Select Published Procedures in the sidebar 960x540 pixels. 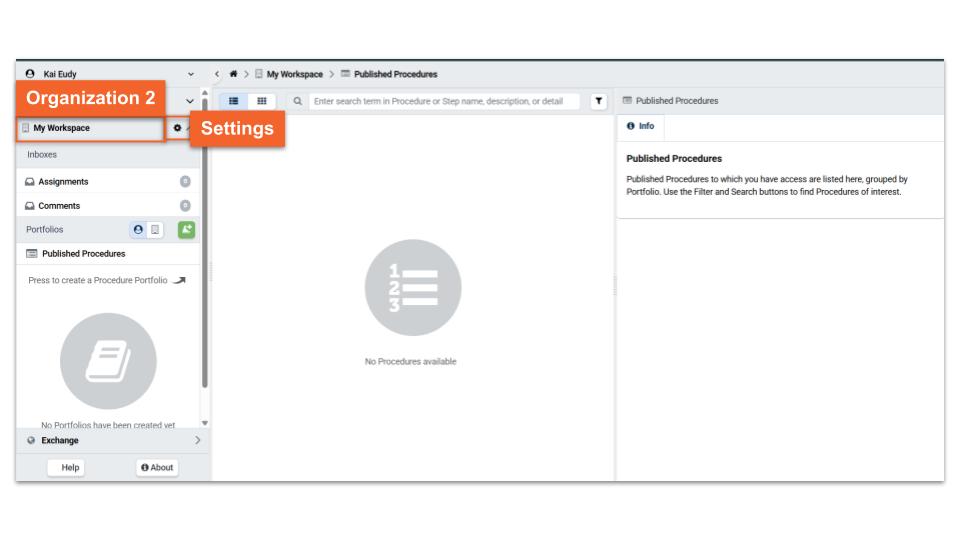pos(107,253)
